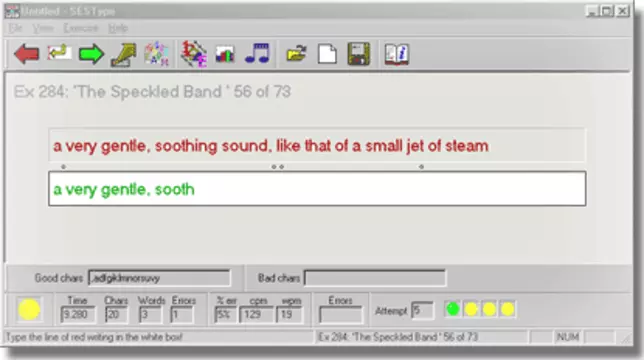Screen dimensions: 644x360
Task: Click the scattered colorful letters icon
Action: (x=156, y=54)
